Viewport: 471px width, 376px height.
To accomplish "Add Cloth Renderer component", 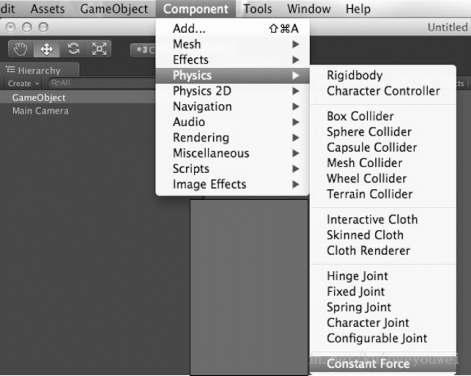I will point(383,250).
